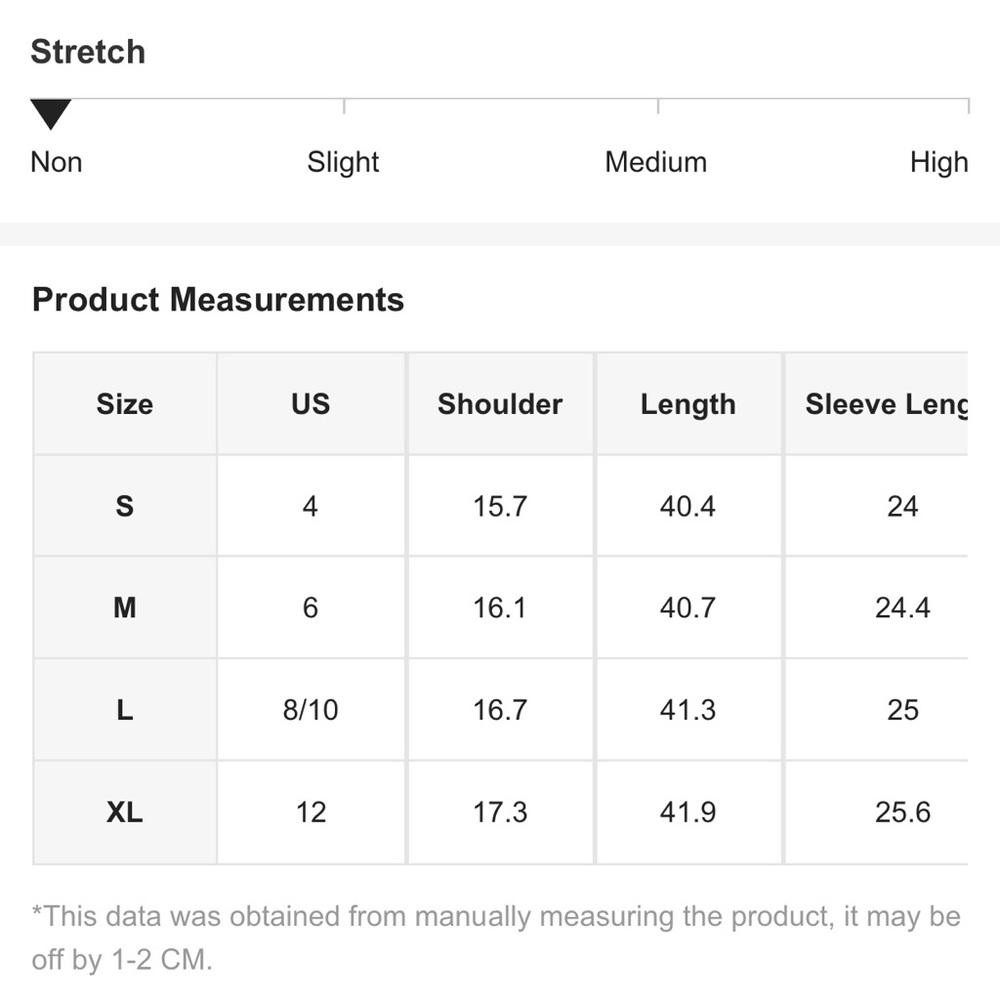Click the US column header
The image size is (1000, 1000).
(x=310, y=404)
